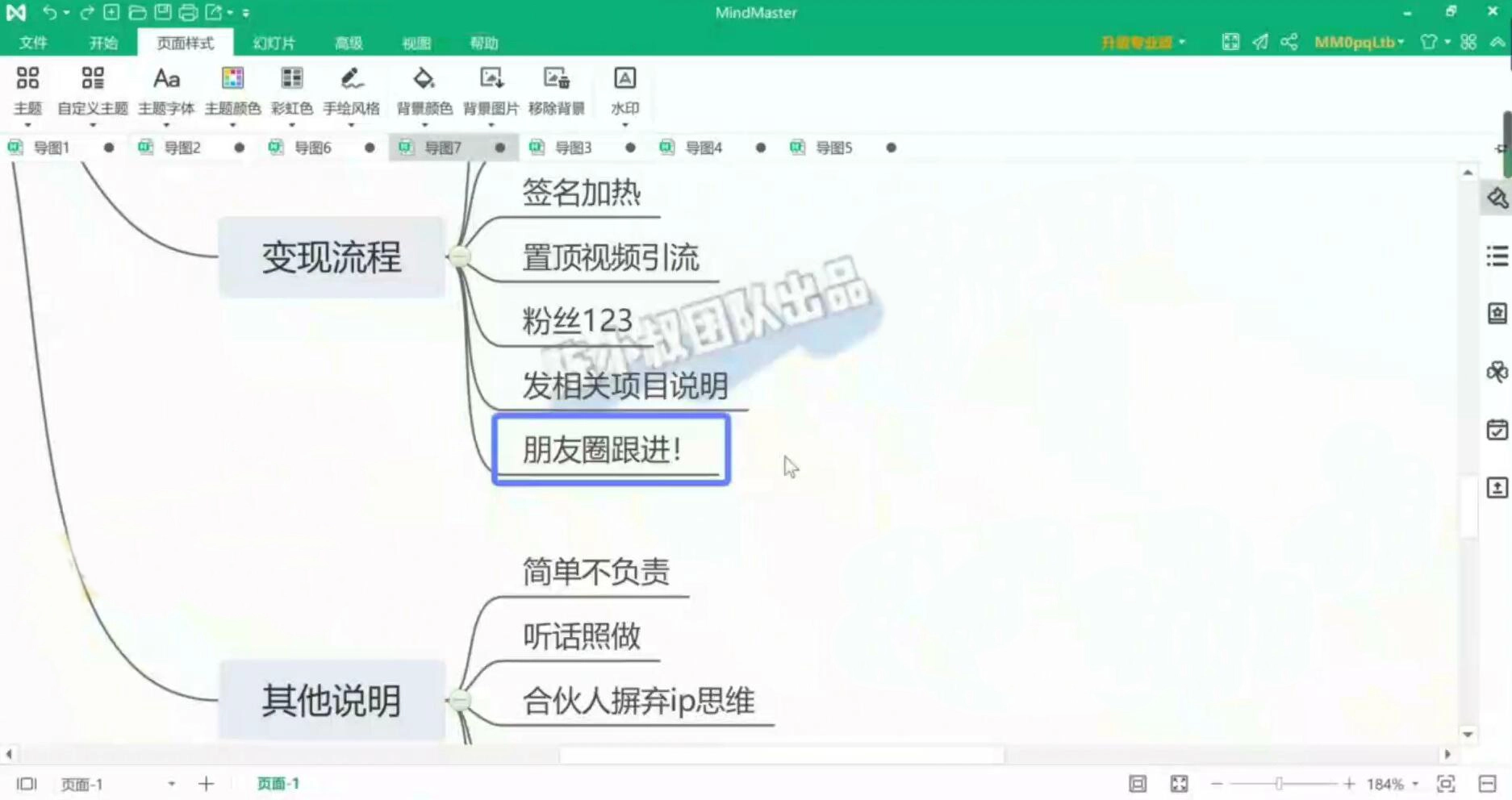The image size is (1512, 800).
Task: Switch to the 幻灯片 ribbon tab
Action: pyautogui.click(x=273, y=42)
